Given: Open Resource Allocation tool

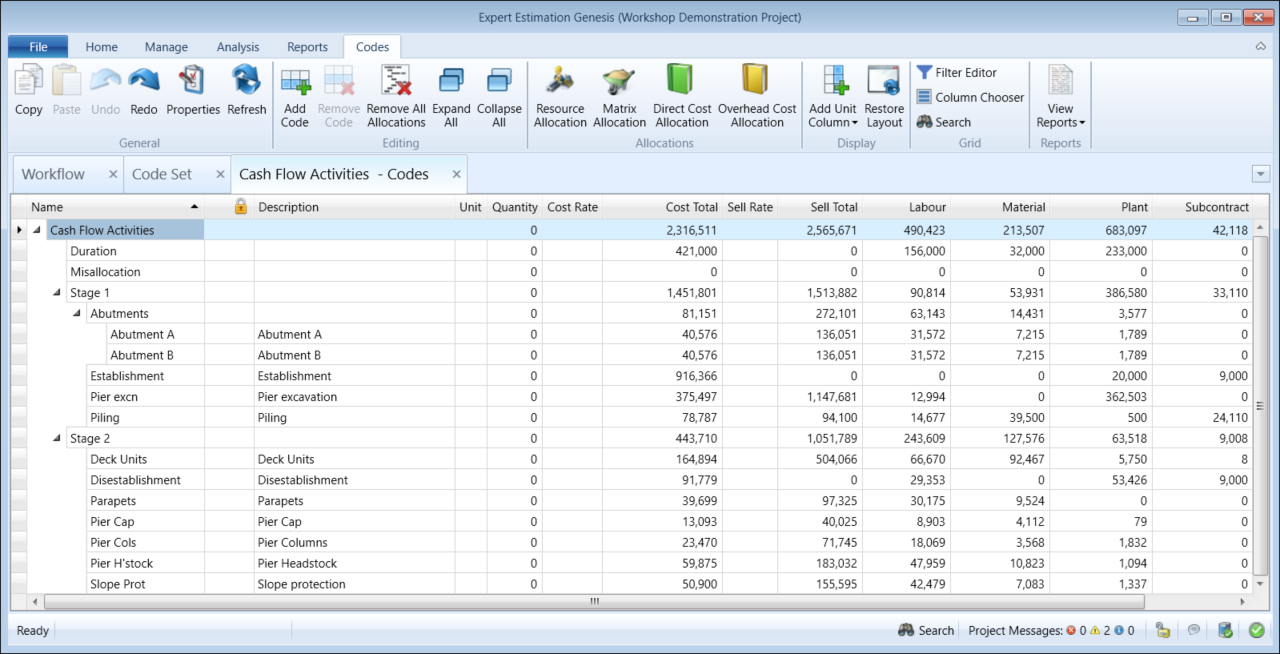Looking at the screenshot, I should coord(560,81).
